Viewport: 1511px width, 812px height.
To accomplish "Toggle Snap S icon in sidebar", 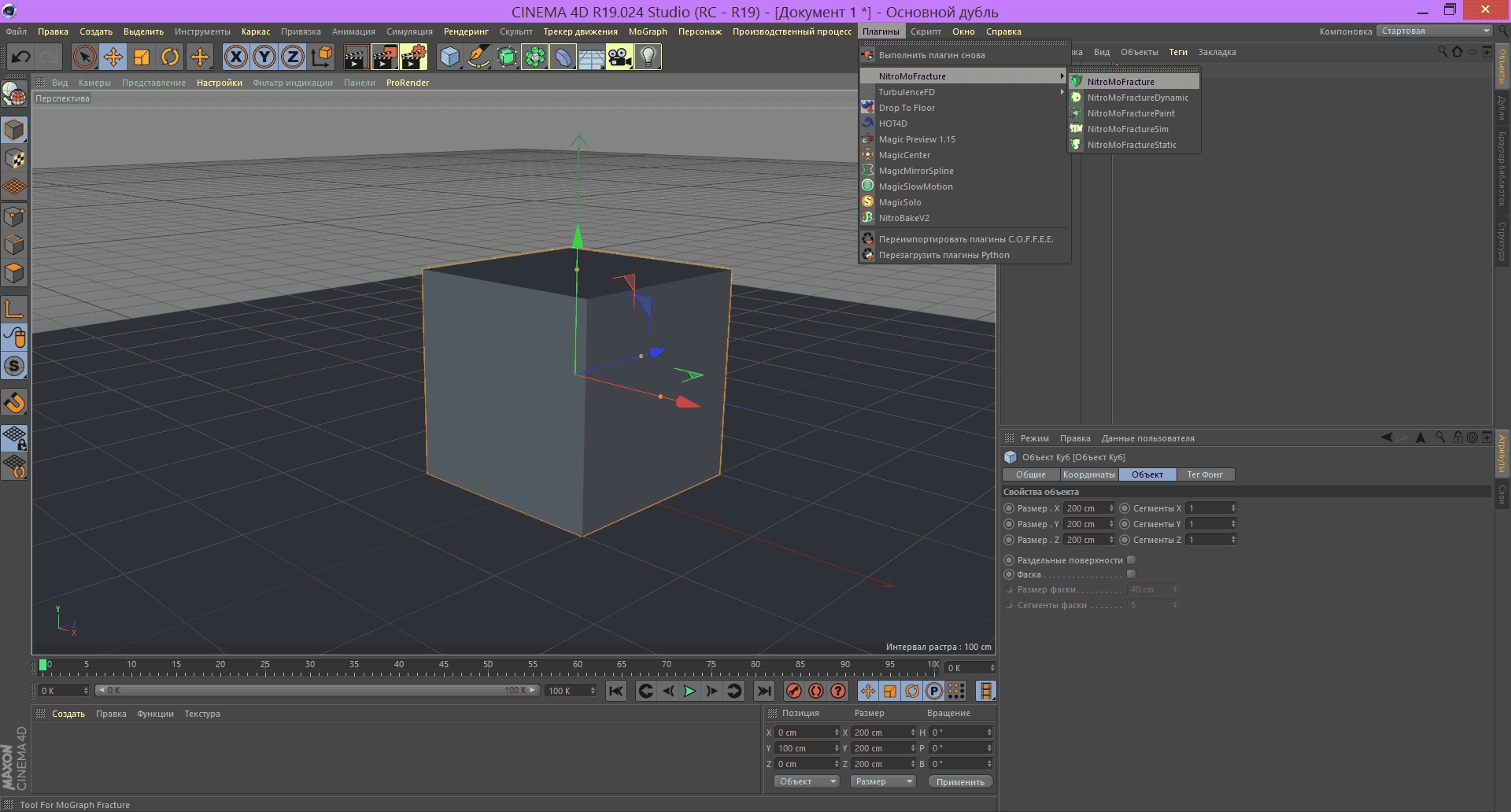I will 14,366.
